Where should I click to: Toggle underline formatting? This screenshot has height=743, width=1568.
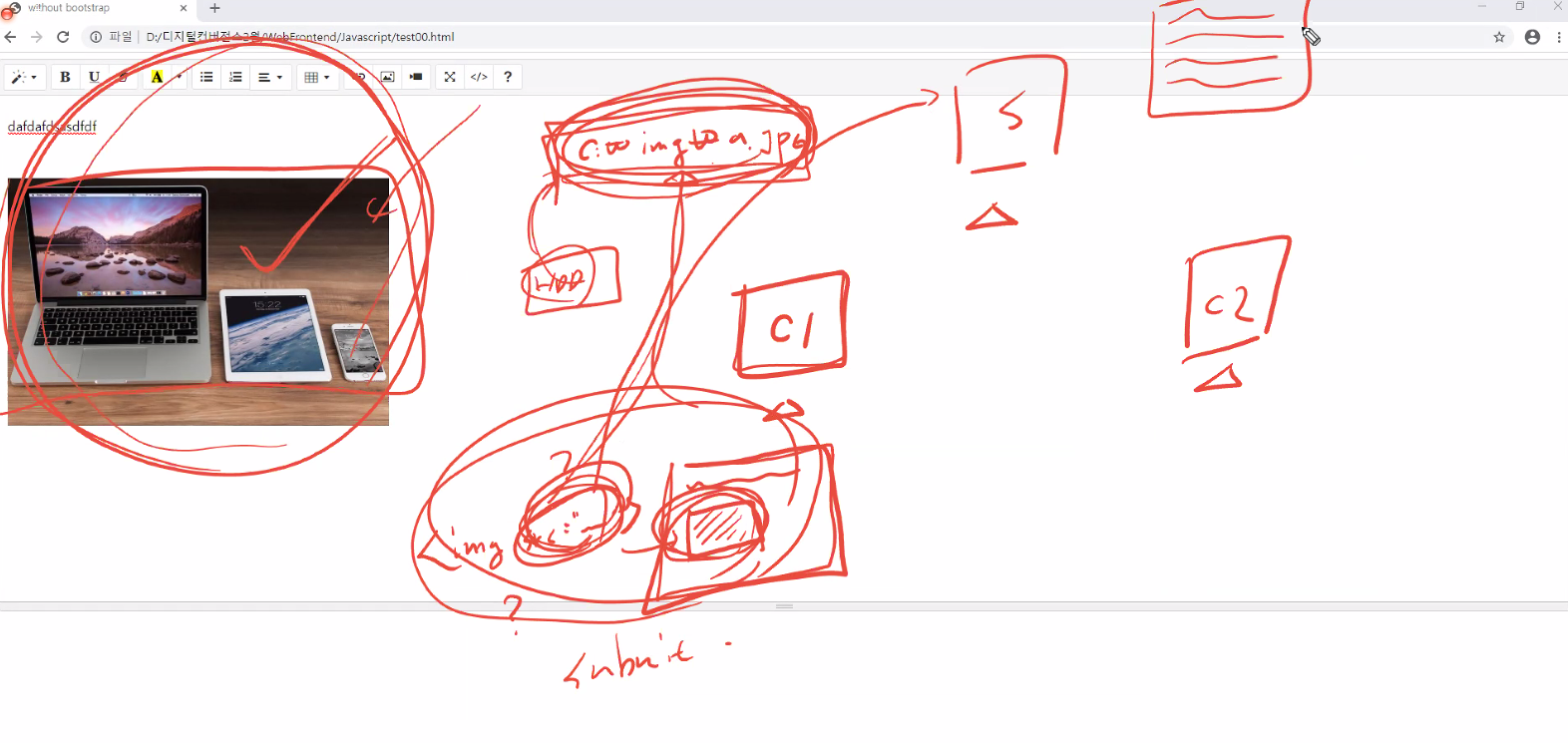point(94,77)
